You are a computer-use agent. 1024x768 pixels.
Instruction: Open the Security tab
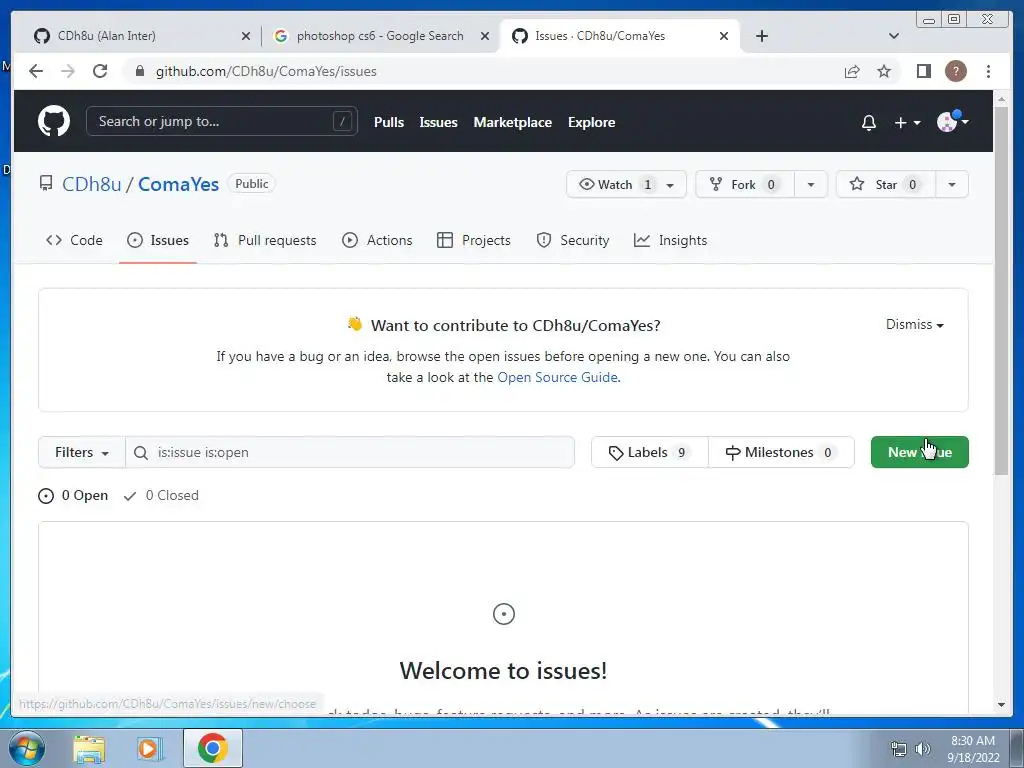coord(573,240)
